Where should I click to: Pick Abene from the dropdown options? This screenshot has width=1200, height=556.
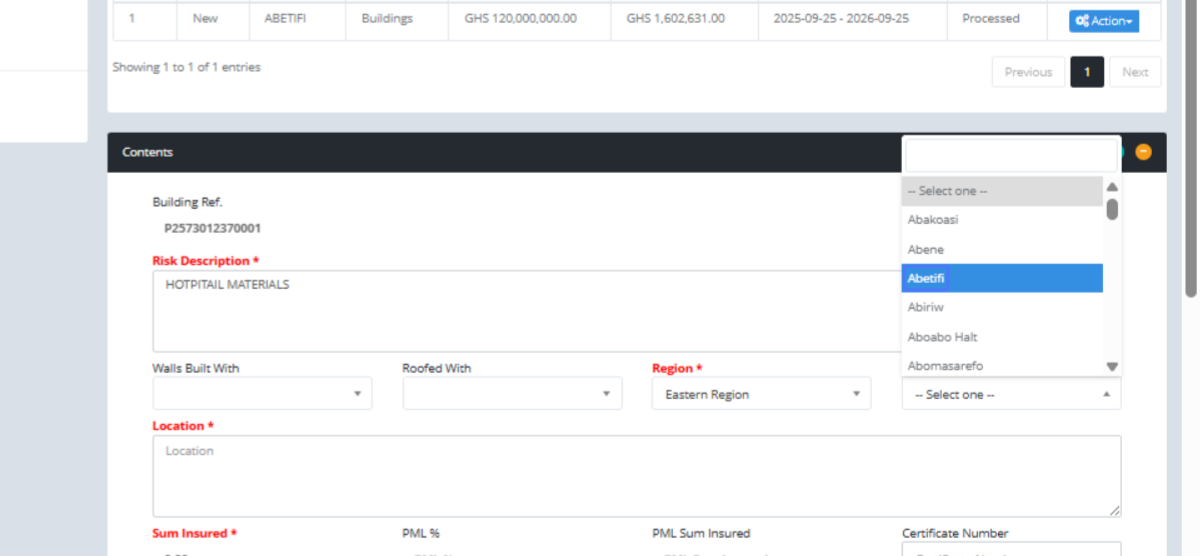(x=1001, y=249)
